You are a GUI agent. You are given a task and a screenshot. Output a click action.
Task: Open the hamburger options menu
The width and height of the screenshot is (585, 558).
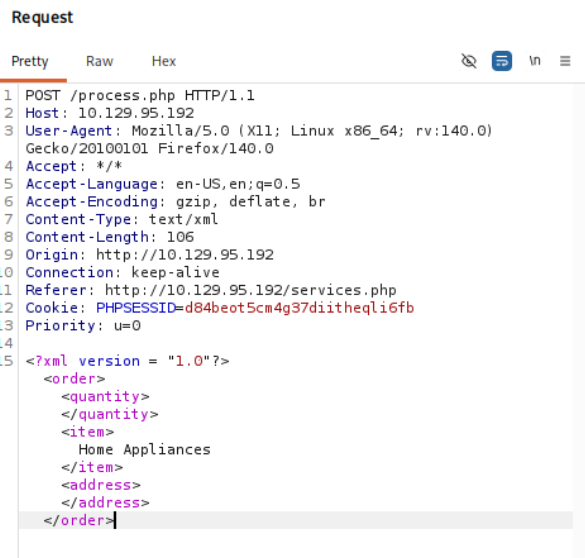565,61
